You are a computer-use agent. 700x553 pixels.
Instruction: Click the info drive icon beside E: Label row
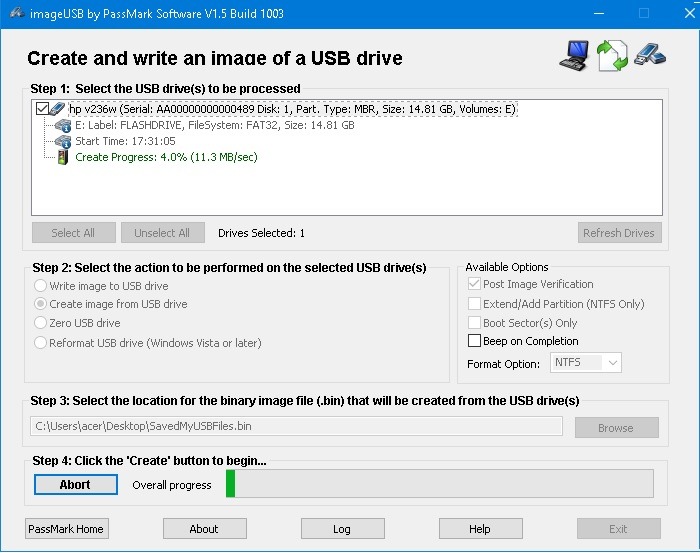(x=63, y=125)
